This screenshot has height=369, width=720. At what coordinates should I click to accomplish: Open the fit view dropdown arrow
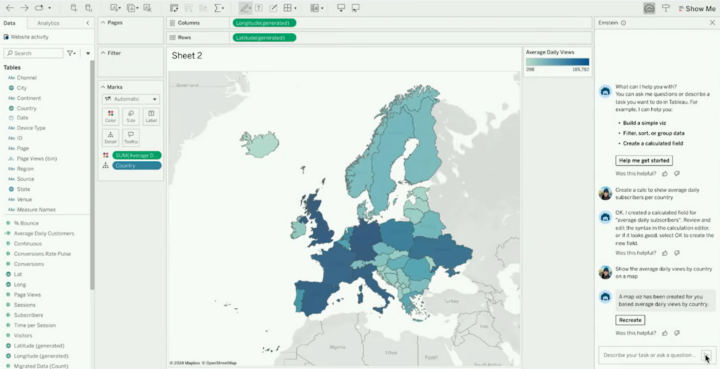pos(295,8)
